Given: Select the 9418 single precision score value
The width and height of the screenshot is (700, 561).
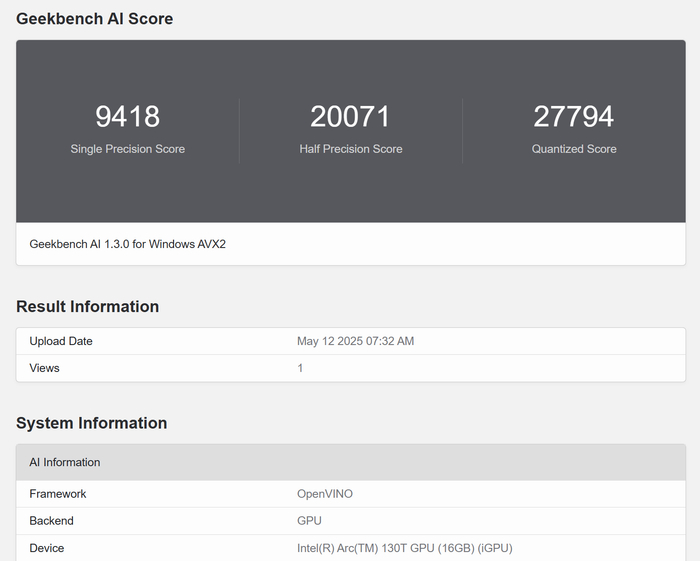Looking at the screenshot, I should pos(127,116).
